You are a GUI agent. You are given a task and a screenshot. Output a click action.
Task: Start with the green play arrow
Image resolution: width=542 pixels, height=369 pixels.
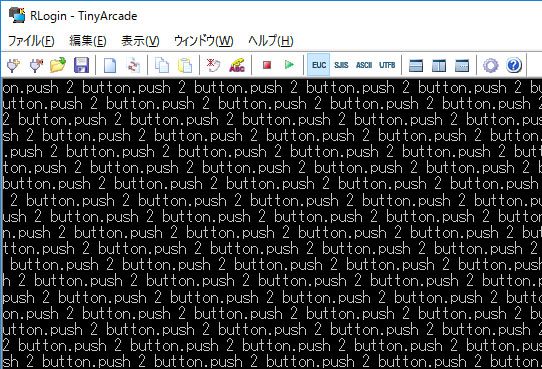(289, 65)
